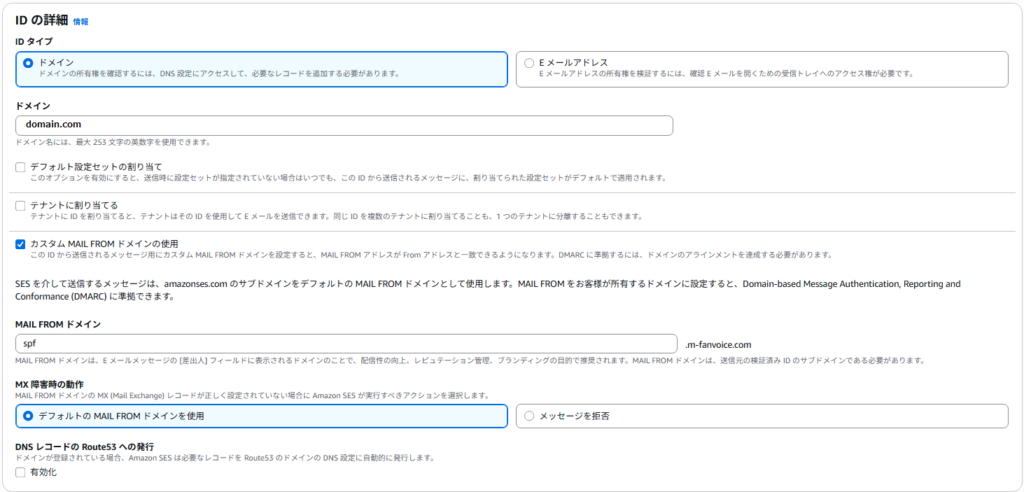The height and width of the screenshot is (492, 1024).
Task: Click the ドメイン label above domain.com field
Action: click(x=33, y=105)
